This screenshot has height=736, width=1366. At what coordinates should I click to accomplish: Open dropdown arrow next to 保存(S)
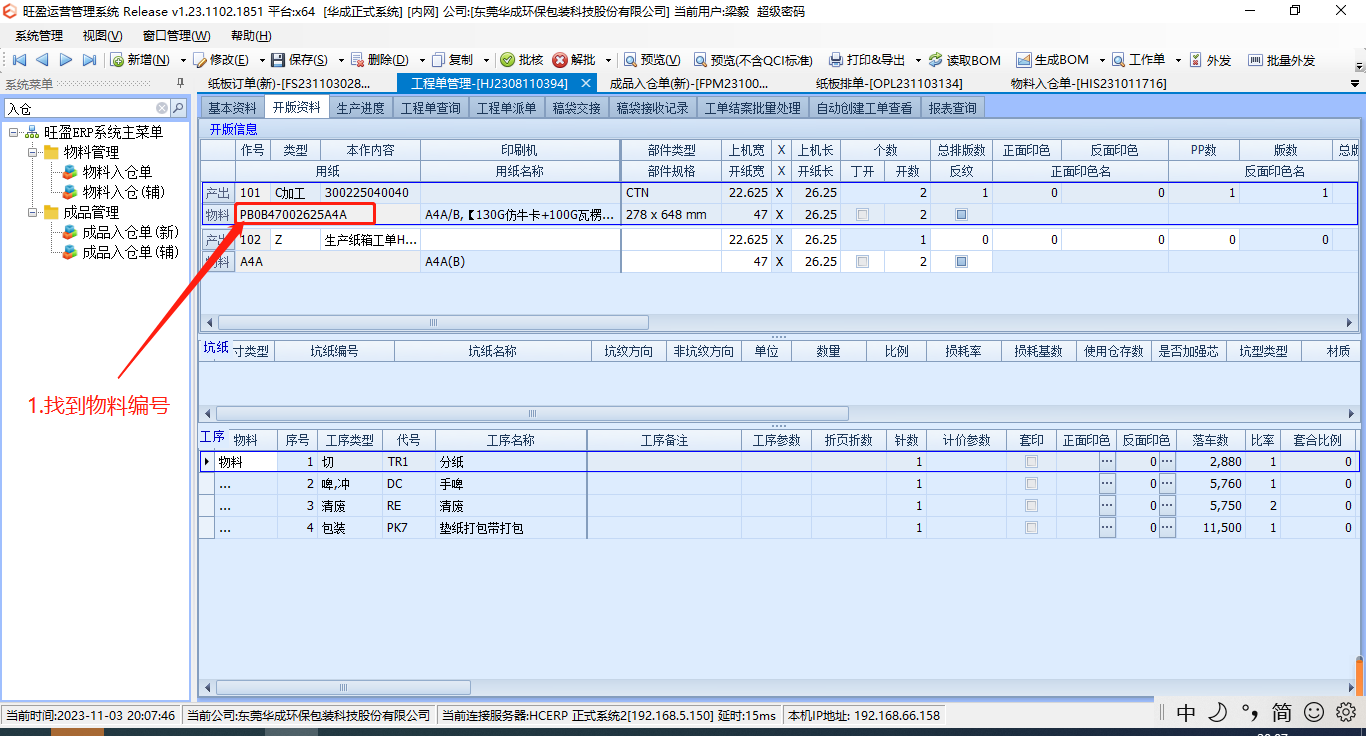pyautogui.click(x=340, y=60)
